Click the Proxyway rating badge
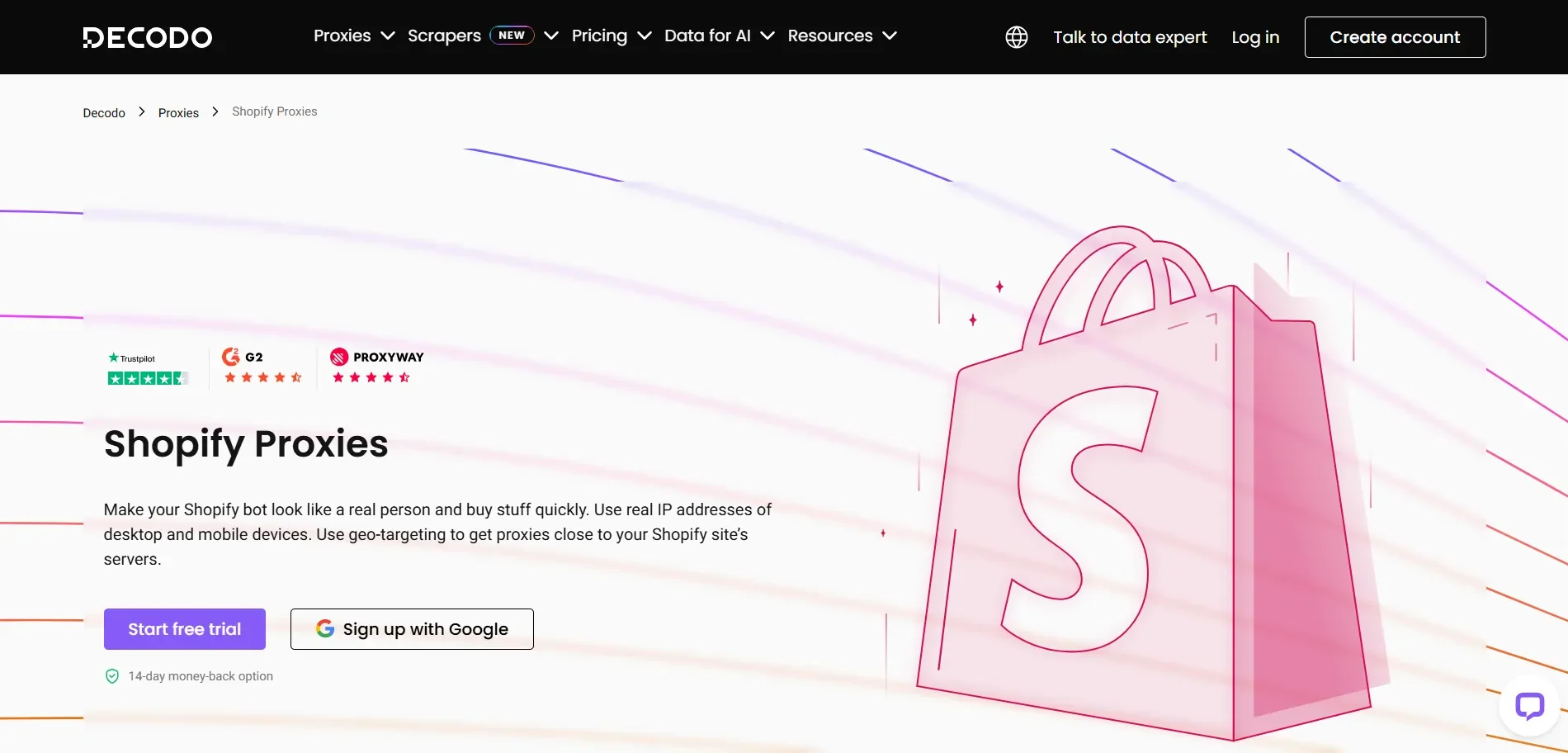 pyautogui.click(x=376, y=367)
